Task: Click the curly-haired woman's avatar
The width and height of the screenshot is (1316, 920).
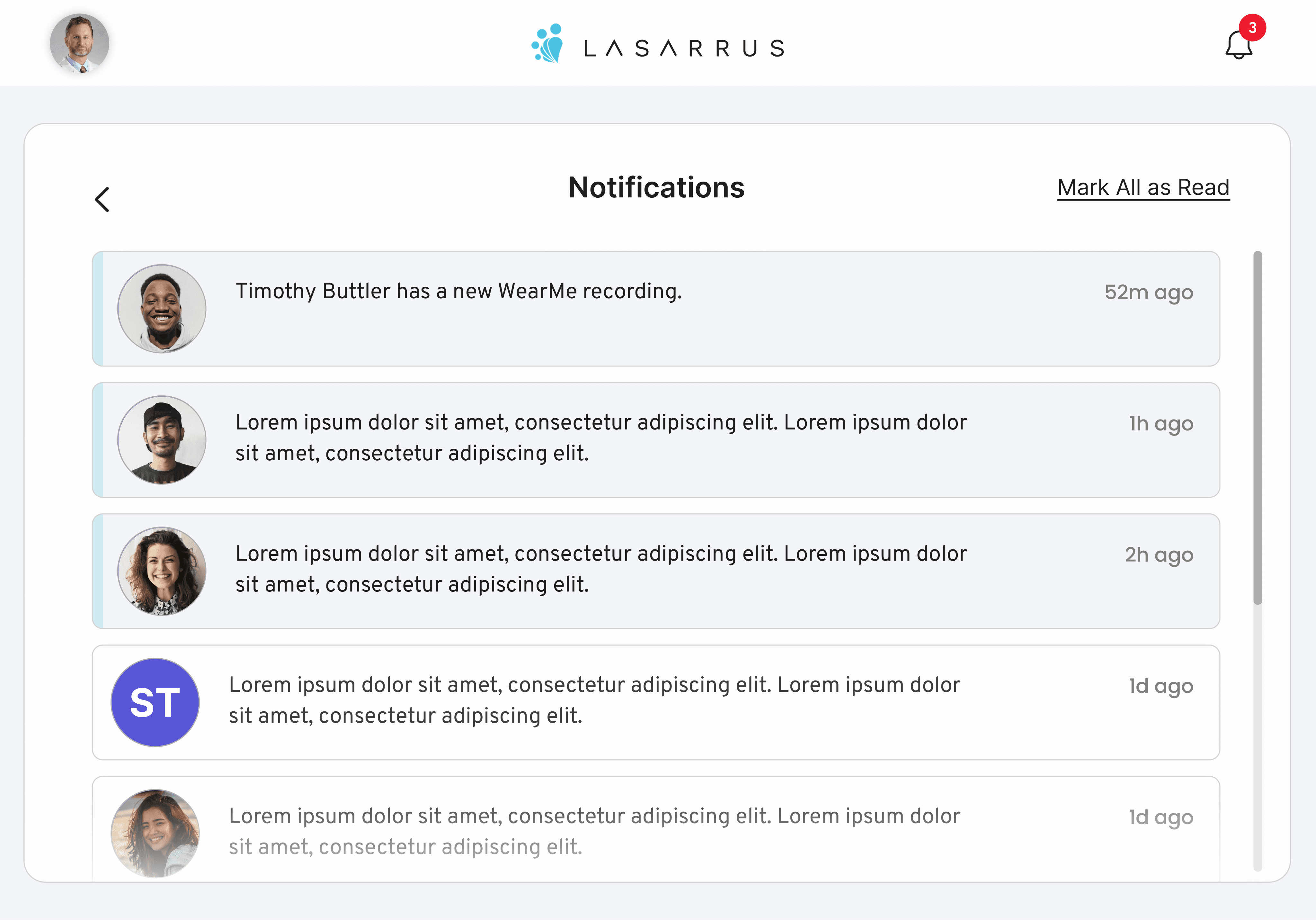Action: click(x=162, y=571)
